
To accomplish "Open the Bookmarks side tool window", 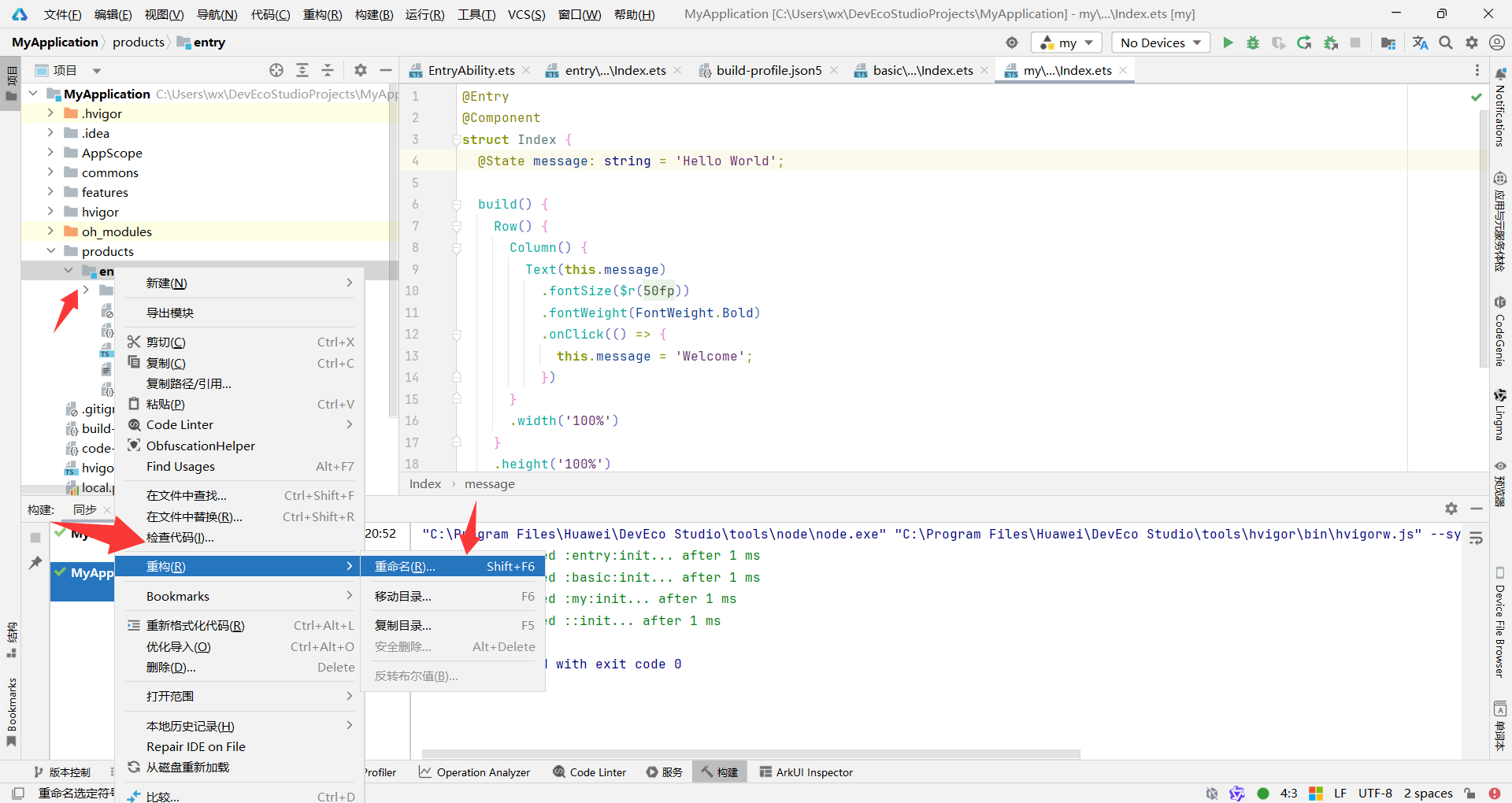I will [x=11, y=712].
